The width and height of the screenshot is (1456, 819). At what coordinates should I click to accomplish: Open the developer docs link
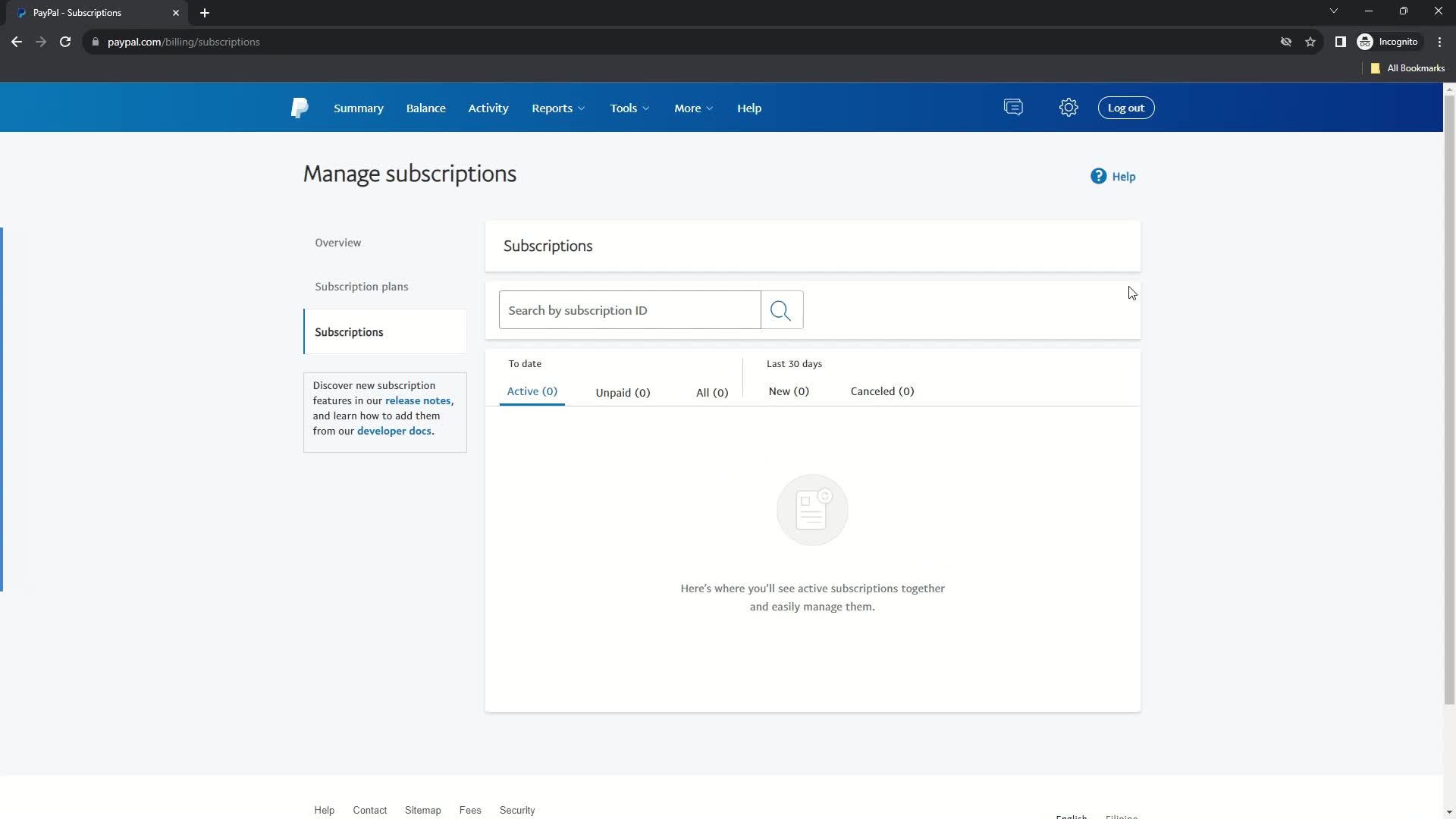(394, 431)
